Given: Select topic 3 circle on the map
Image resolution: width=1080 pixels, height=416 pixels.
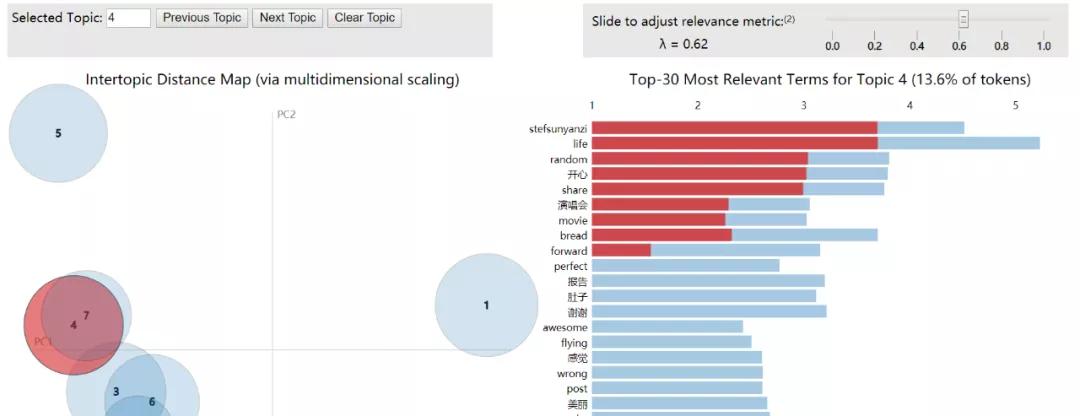Looking at the screenshot, I should (x=116, y=391).
